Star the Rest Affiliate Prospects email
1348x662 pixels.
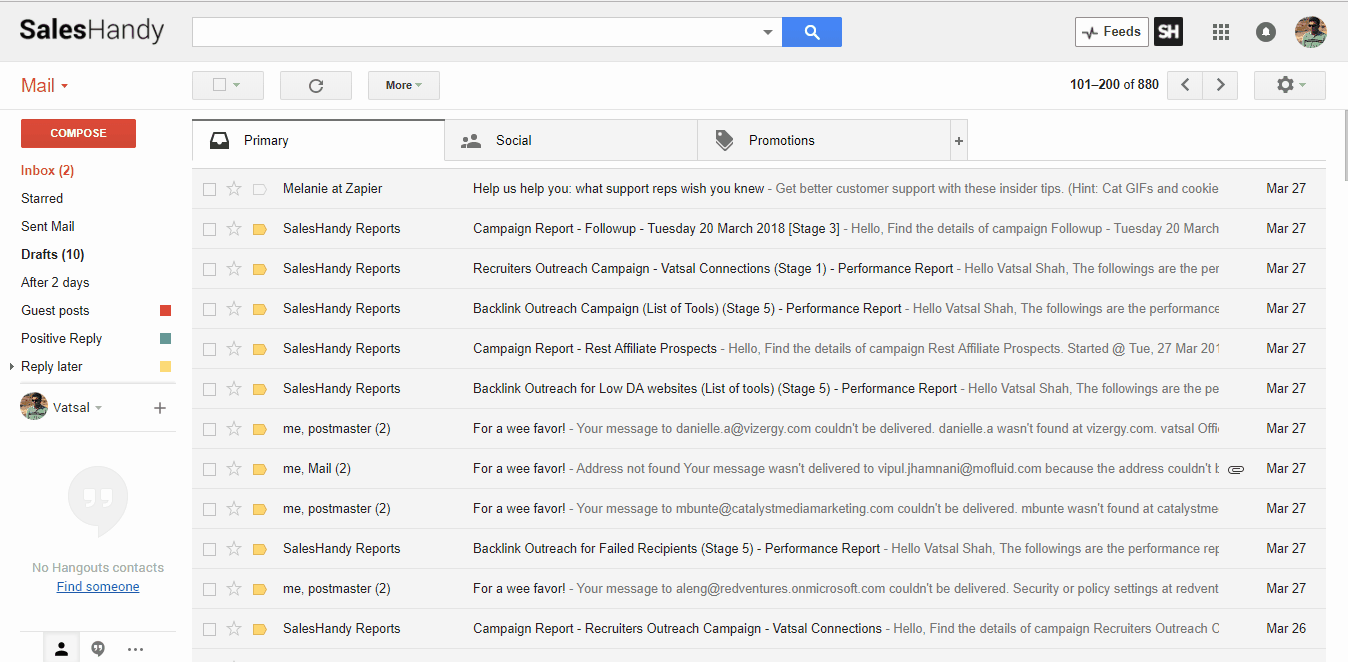click(234, 348)
